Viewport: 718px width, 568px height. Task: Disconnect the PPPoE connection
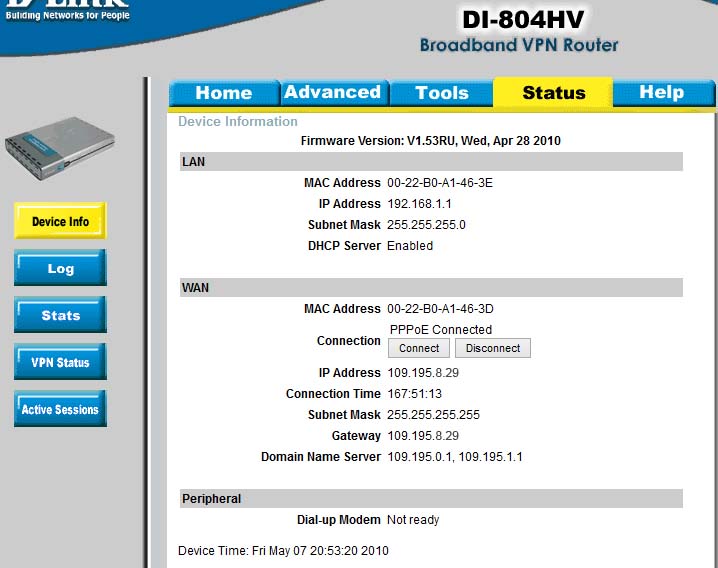click(493, 348)
